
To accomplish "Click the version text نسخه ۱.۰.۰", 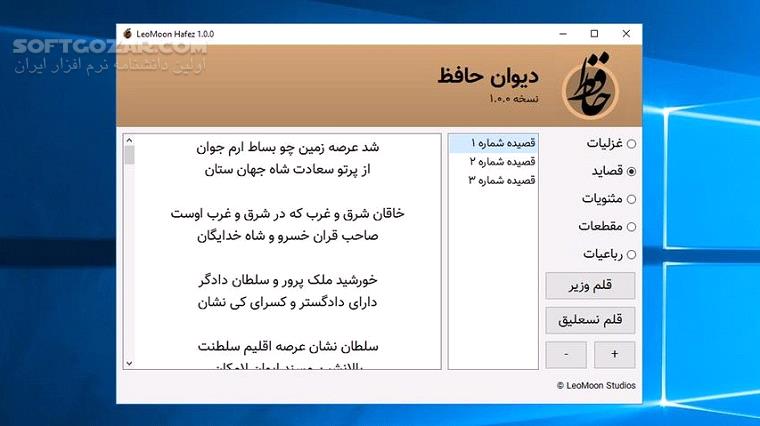I will click(x=514, y=99).
